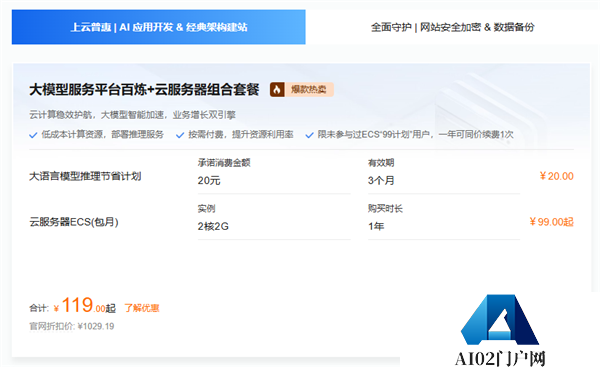The width and height of the screenshot is (600, 367).
Task: Click the 实例 label
Action: [206, 209]
